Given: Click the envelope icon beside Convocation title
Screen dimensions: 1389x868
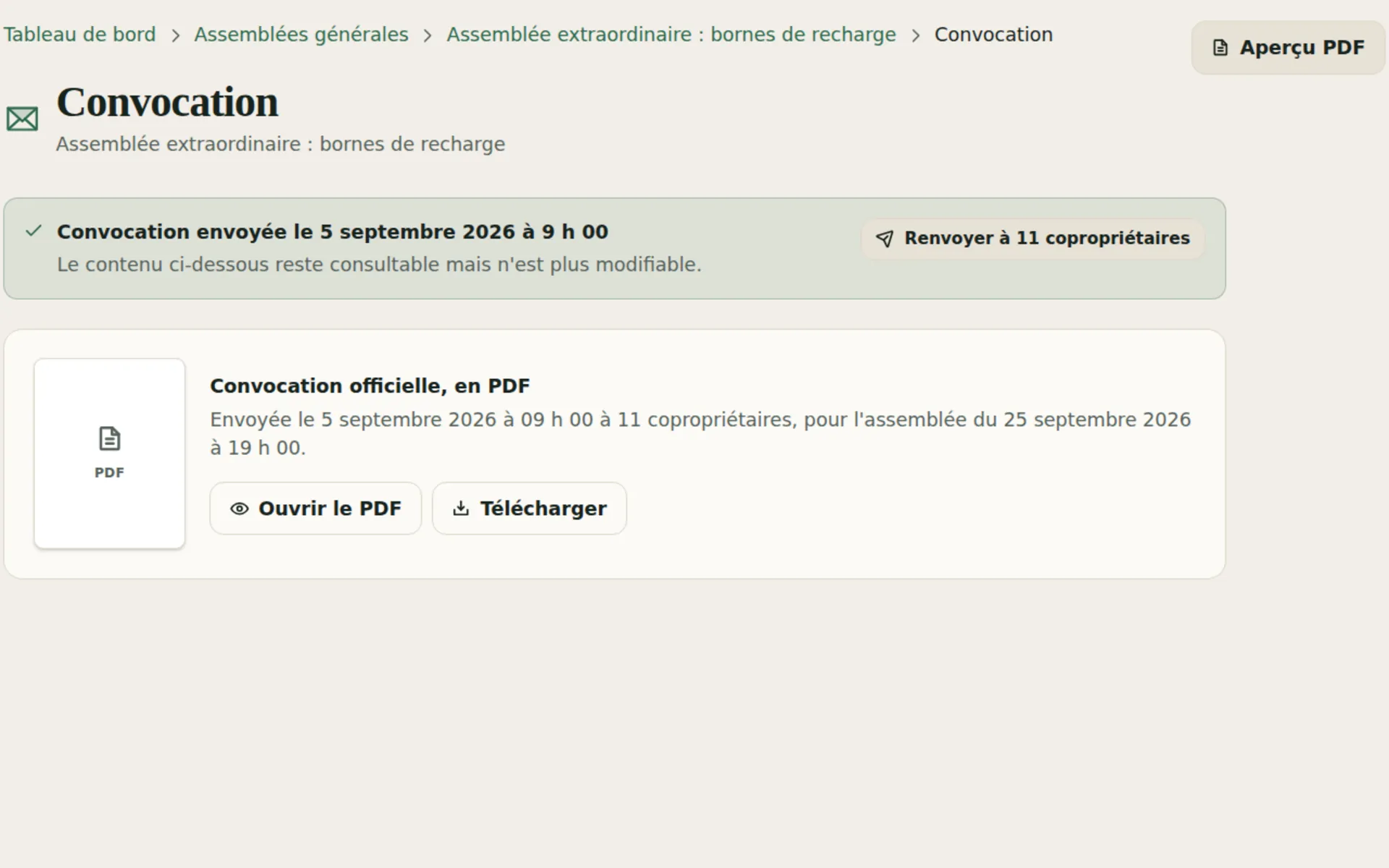Looking at the screenshot, I should coord(22,119).
